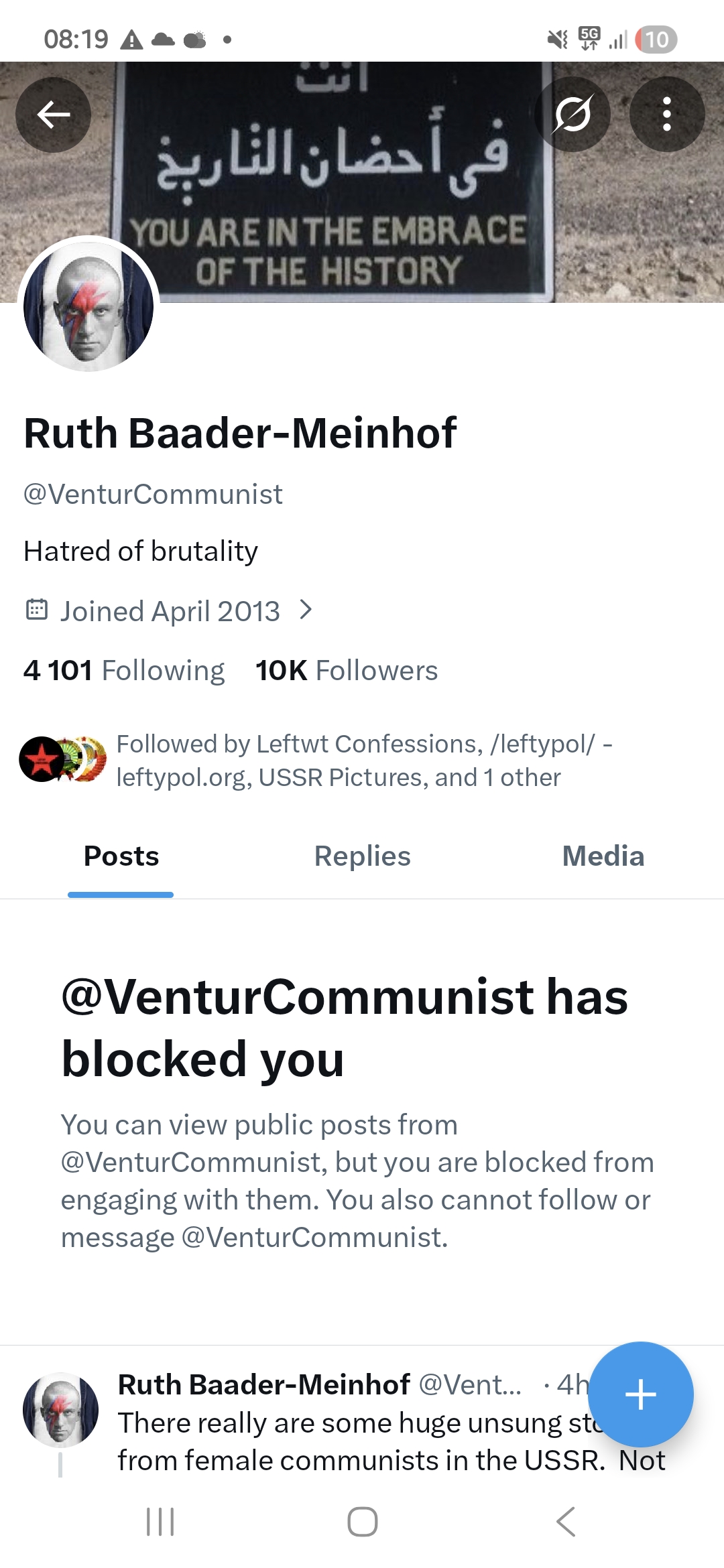Tap the blue compose post button
This screenshot has width=724, height=1568.
[x=640, y=1394]
